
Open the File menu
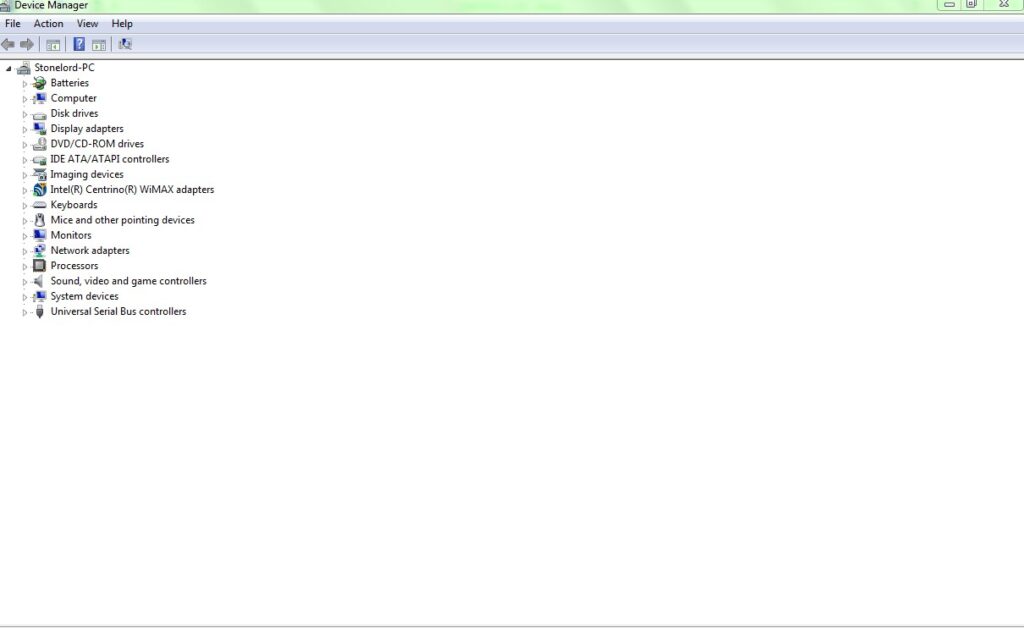pyautogui.click(x=12, y=24)
